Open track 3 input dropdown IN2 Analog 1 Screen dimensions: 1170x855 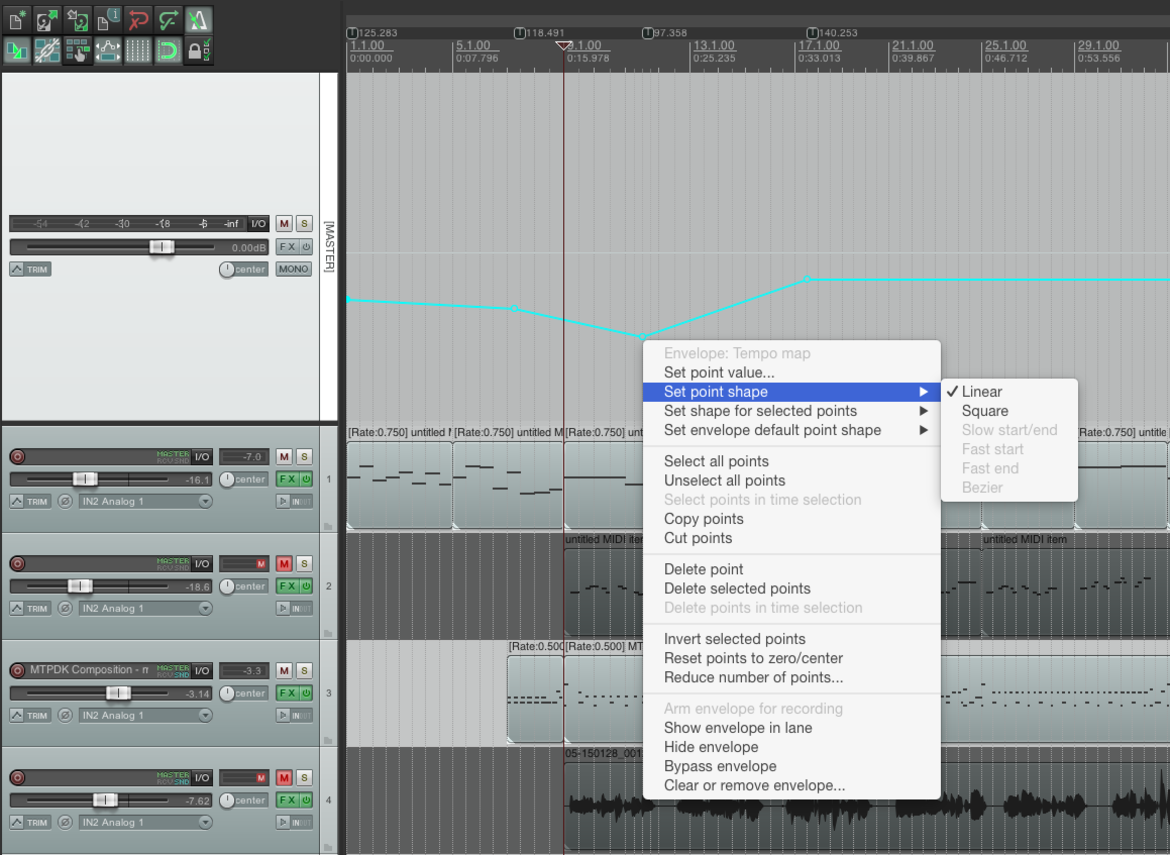pos(146,715)
